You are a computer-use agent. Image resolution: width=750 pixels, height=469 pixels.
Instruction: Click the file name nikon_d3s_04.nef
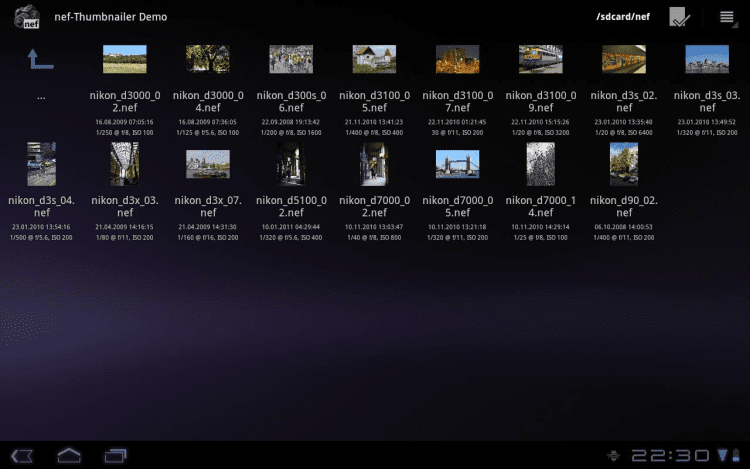click(42, 206)
